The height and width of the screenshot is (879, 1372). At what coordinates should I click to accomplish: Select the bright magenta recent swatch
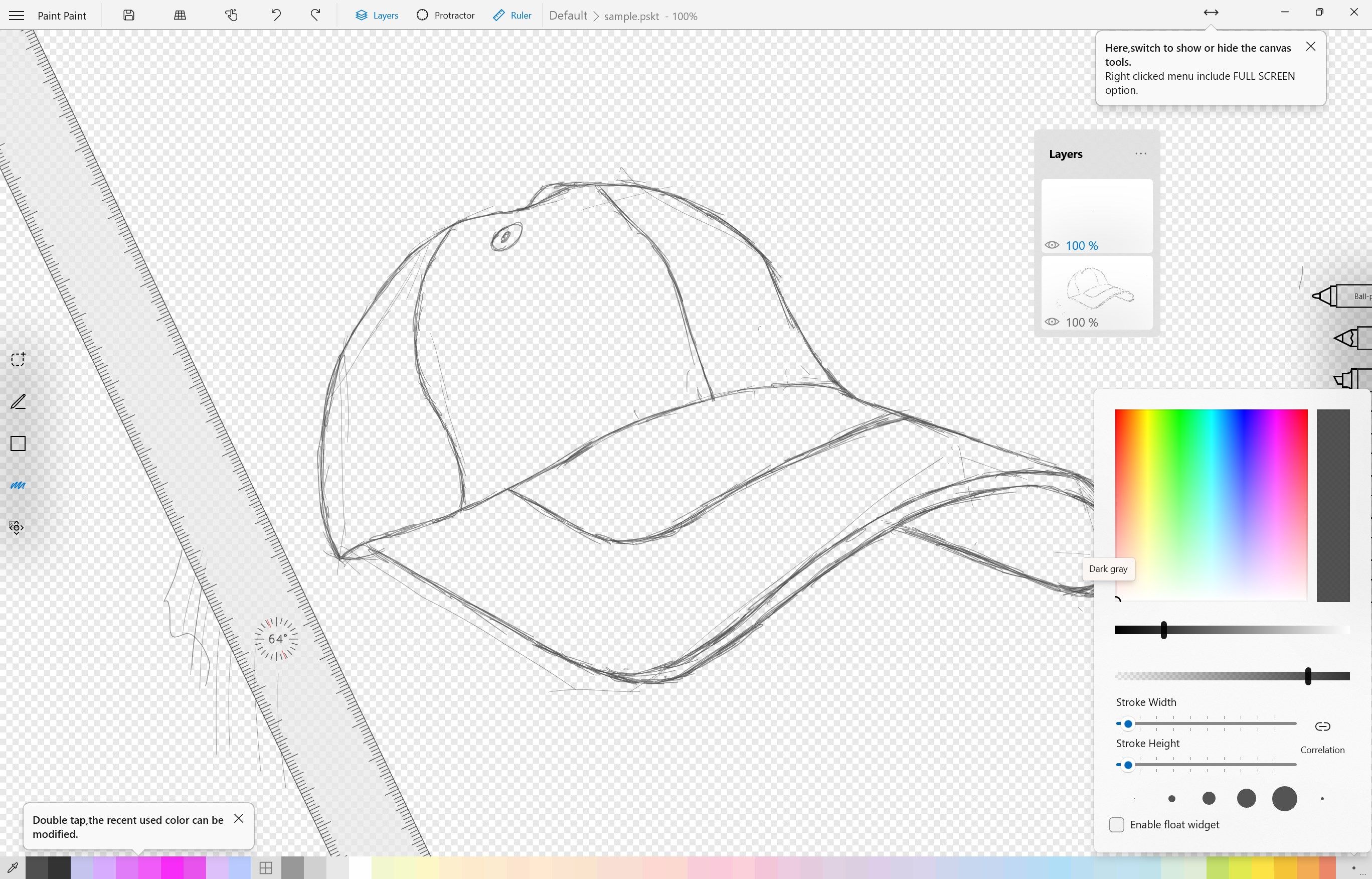(173, 868)
